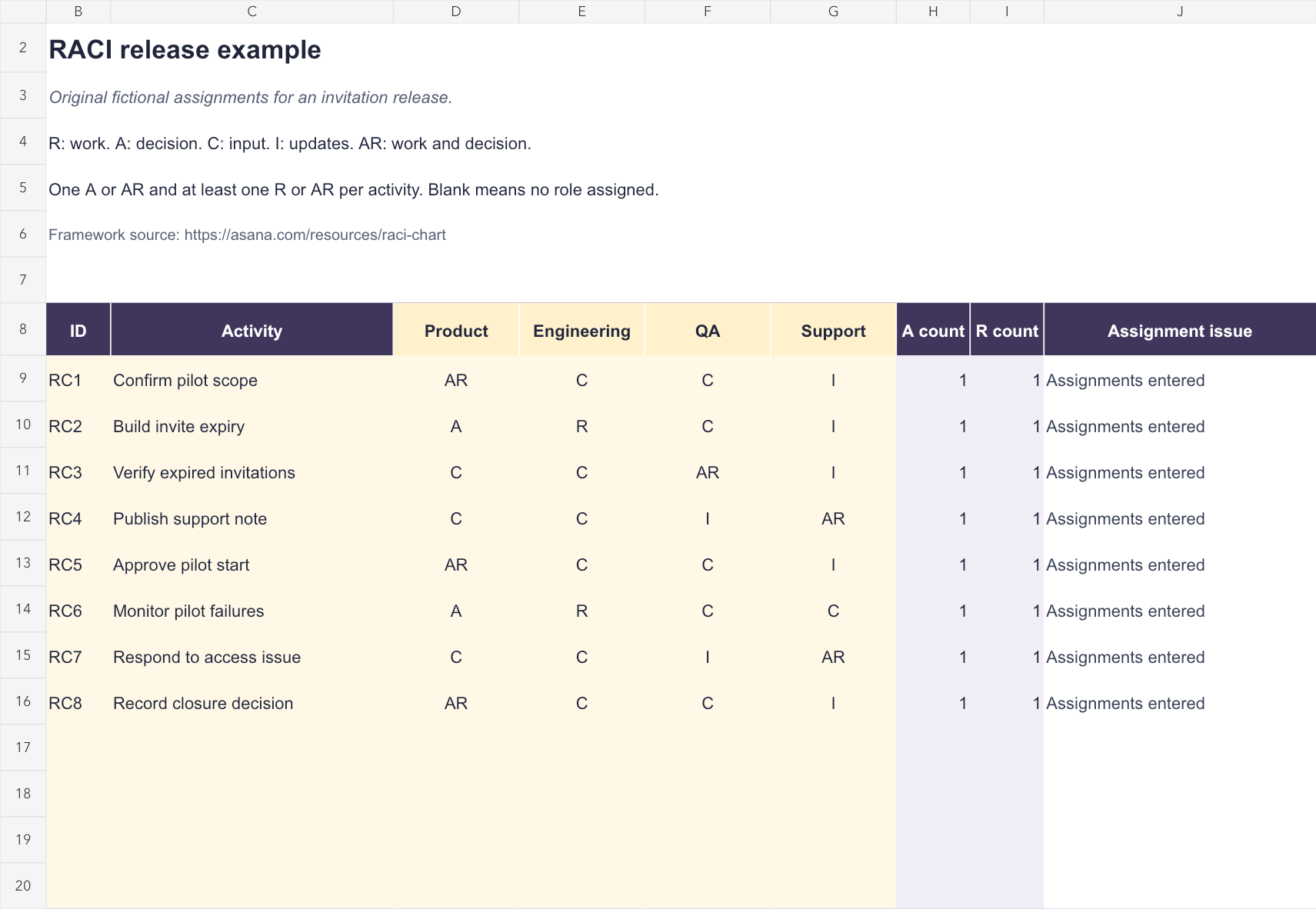1316x909 pixels.
Task: Click the 'Activity' table header cell
Action: tap(252, 331)
